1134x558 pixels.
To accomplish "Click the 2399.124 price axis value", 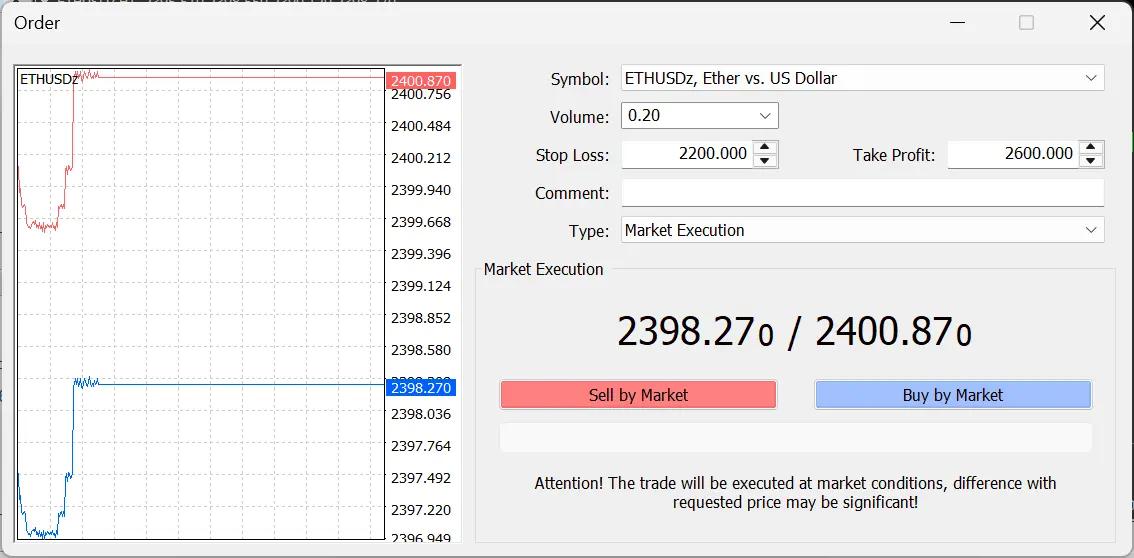I will [420, 286].
